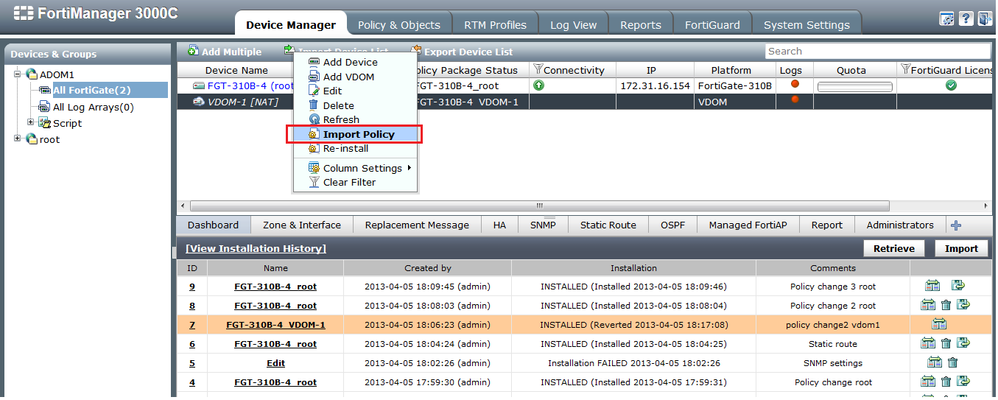Click the green FortiGuard license check icon
The height and width of the screenshot is (400, 998).
pos(951,85)
